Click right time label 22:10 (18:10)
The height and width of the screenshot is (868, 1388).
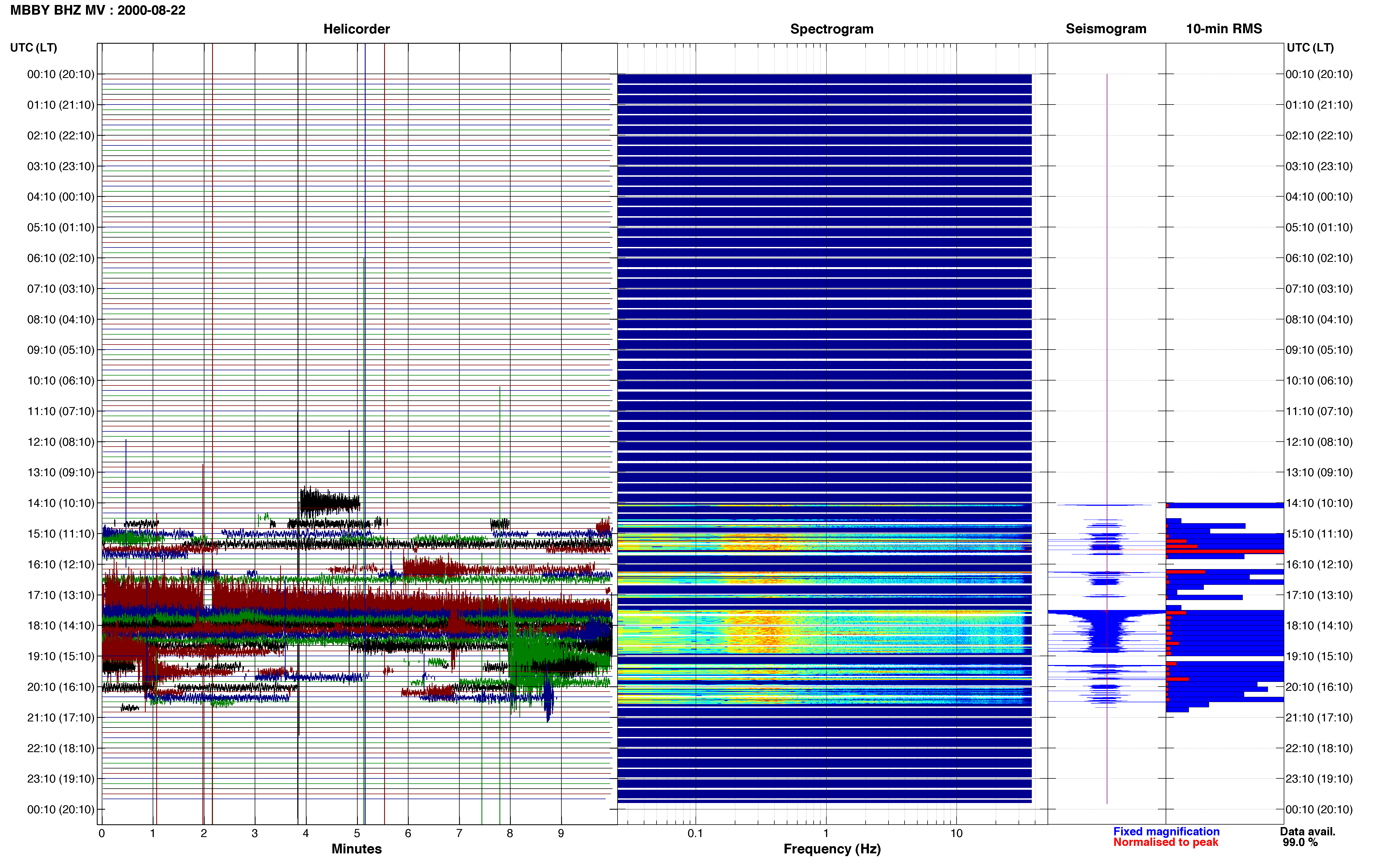(x=1319, y=748)
